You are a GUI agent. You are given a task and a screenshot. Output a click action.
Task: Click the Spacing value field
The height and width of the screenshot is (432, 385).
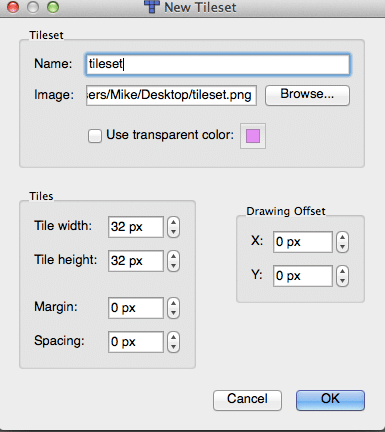point(136,342)
